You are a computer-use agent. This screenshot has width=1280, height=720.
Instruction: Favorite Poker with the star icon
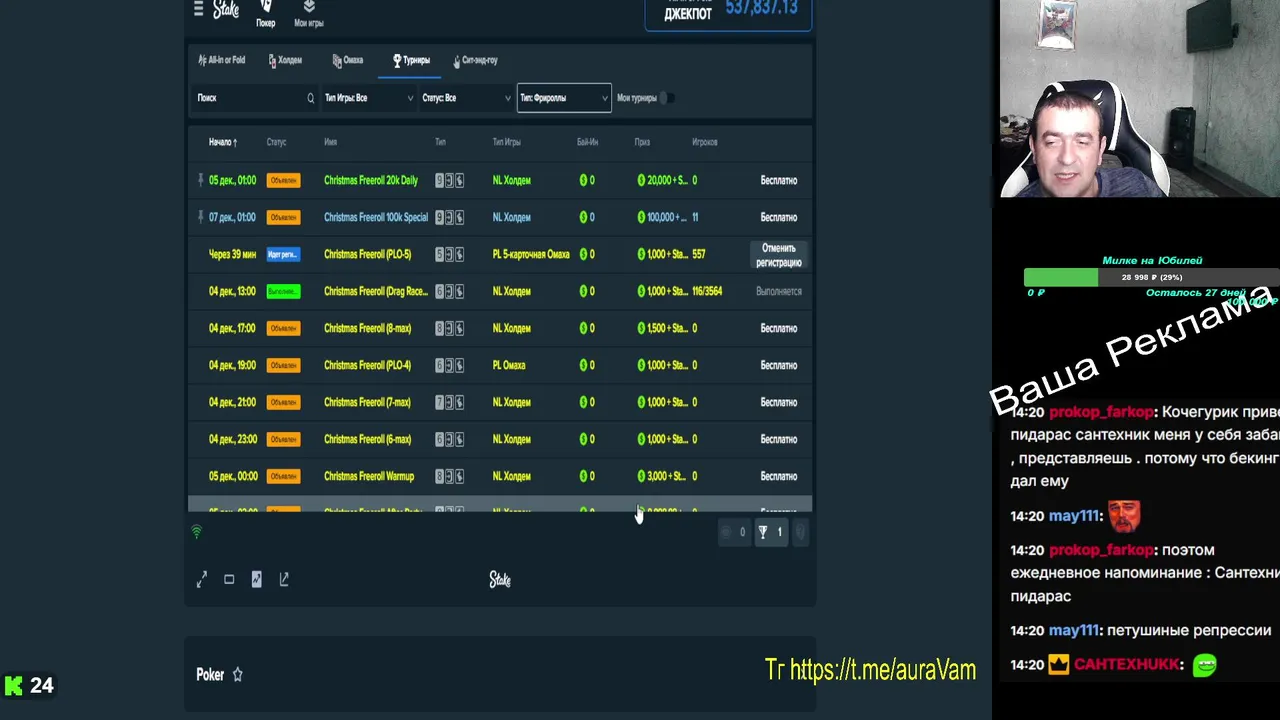pyautogui.click(x=238, y=675)
